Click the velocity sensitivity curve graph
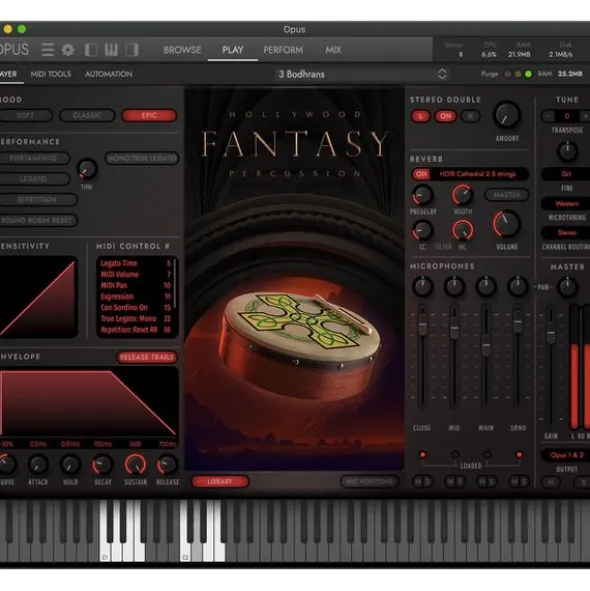 [38, 297]
